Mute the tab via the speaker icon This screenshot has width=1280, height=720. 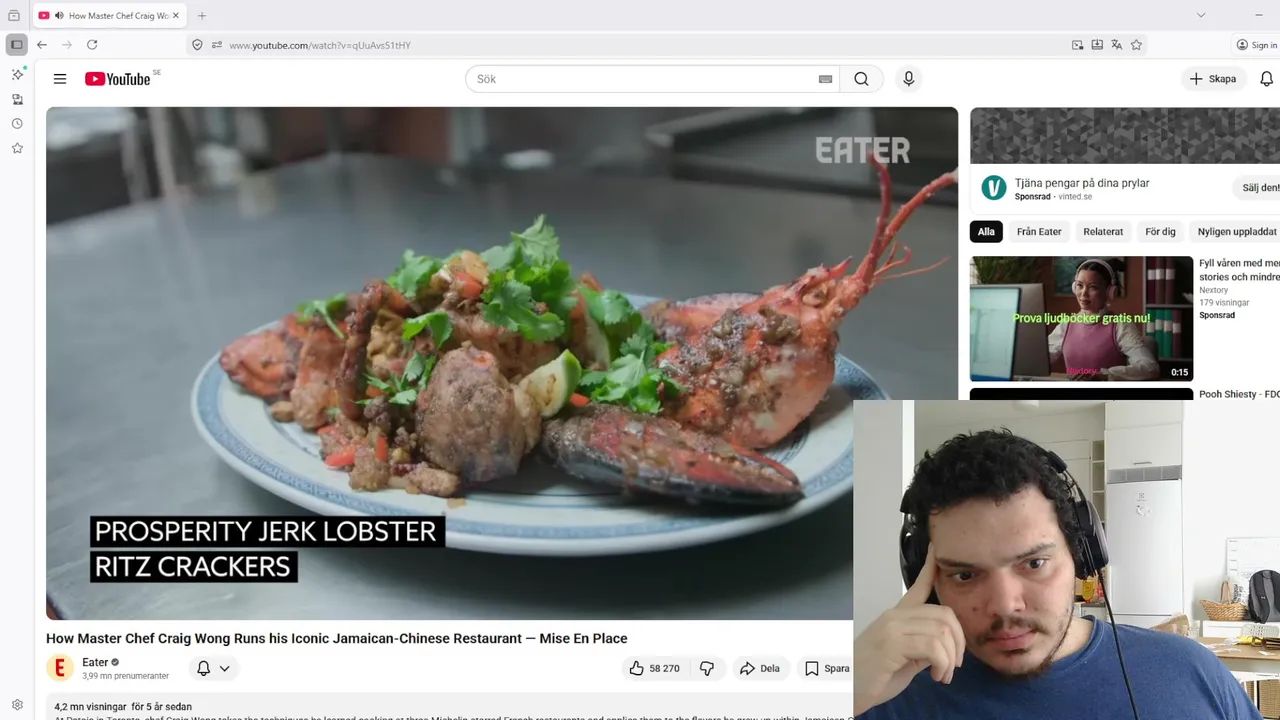(x=59, y=16)
